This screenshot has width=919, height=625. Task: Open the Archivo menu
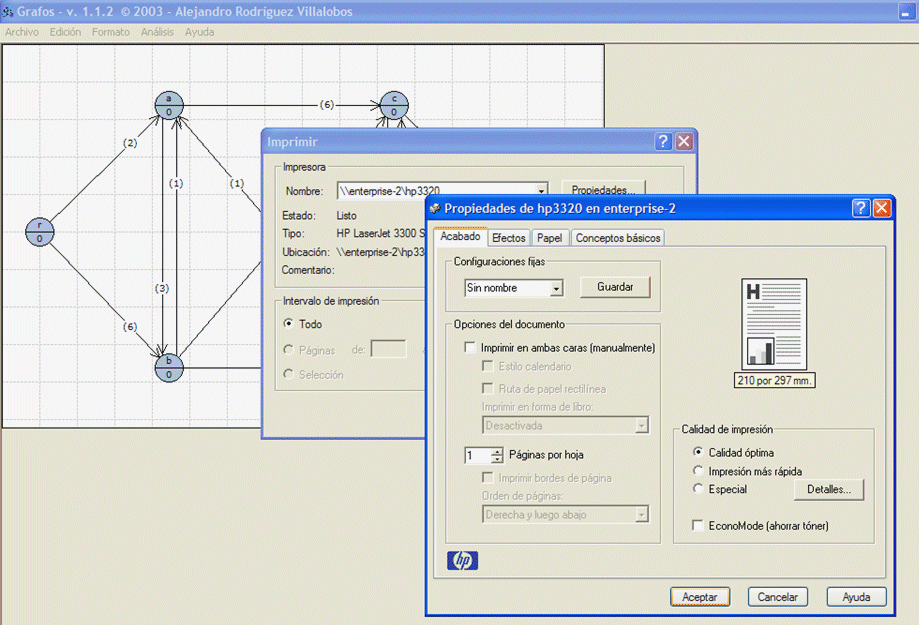(22, 32)
